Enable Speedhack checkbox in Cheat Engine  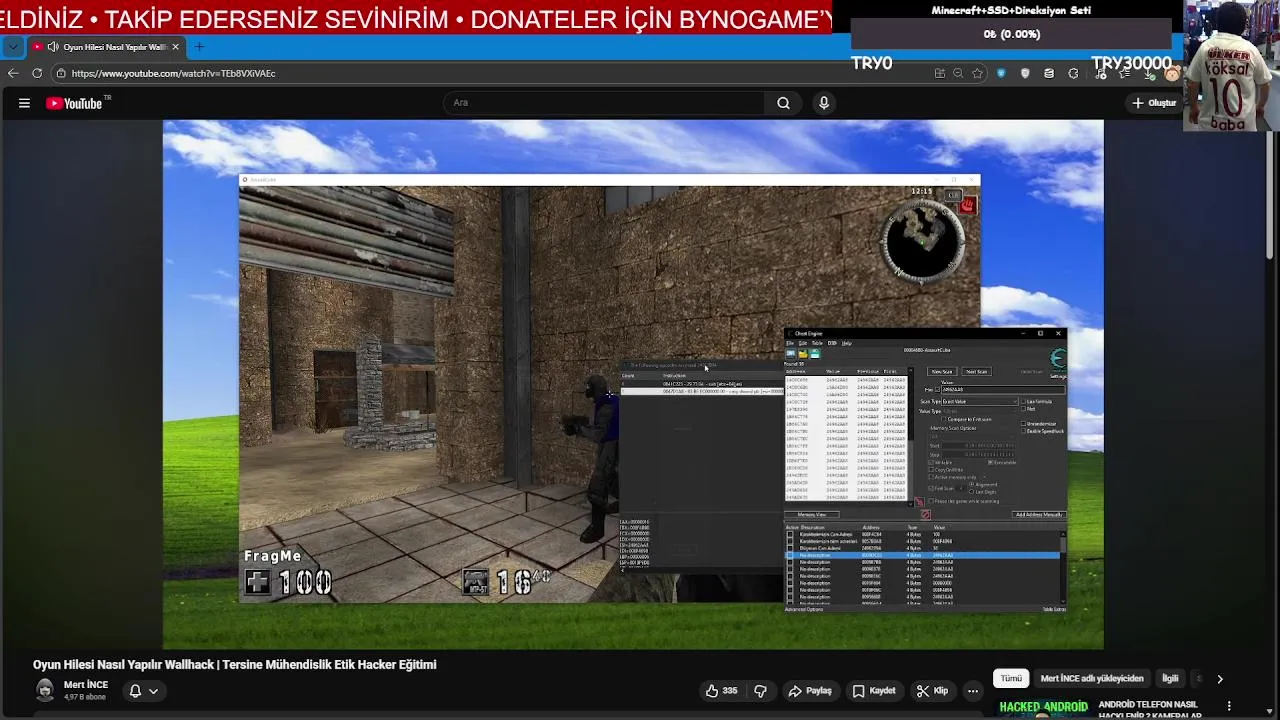click(x=1023, y=431)
